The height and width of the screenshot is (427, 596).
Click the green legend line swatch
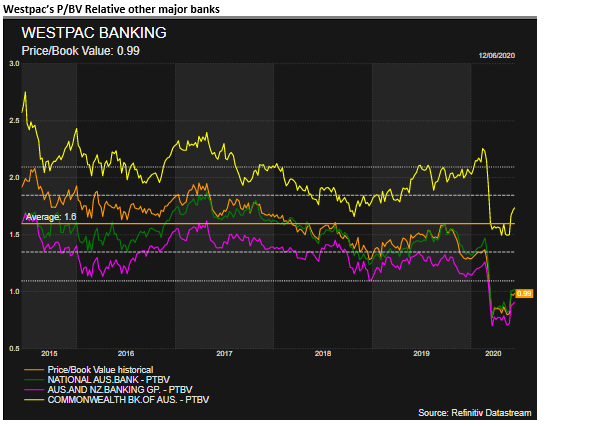click(x=34, y=380)
